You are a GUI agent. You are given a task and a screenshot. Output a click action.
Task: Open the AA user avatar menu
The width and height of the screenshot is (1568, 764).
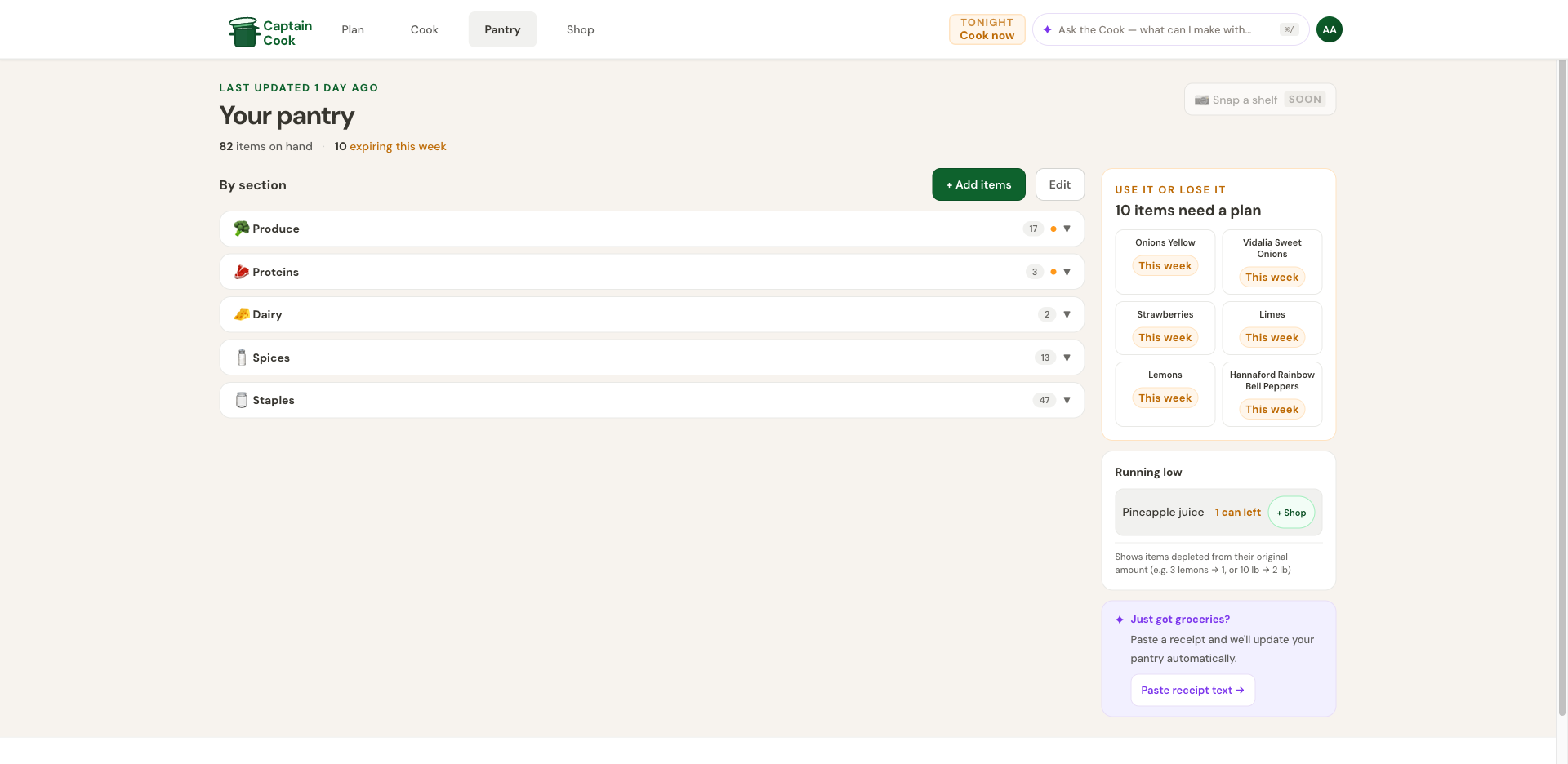click(x=1330, y=29)
